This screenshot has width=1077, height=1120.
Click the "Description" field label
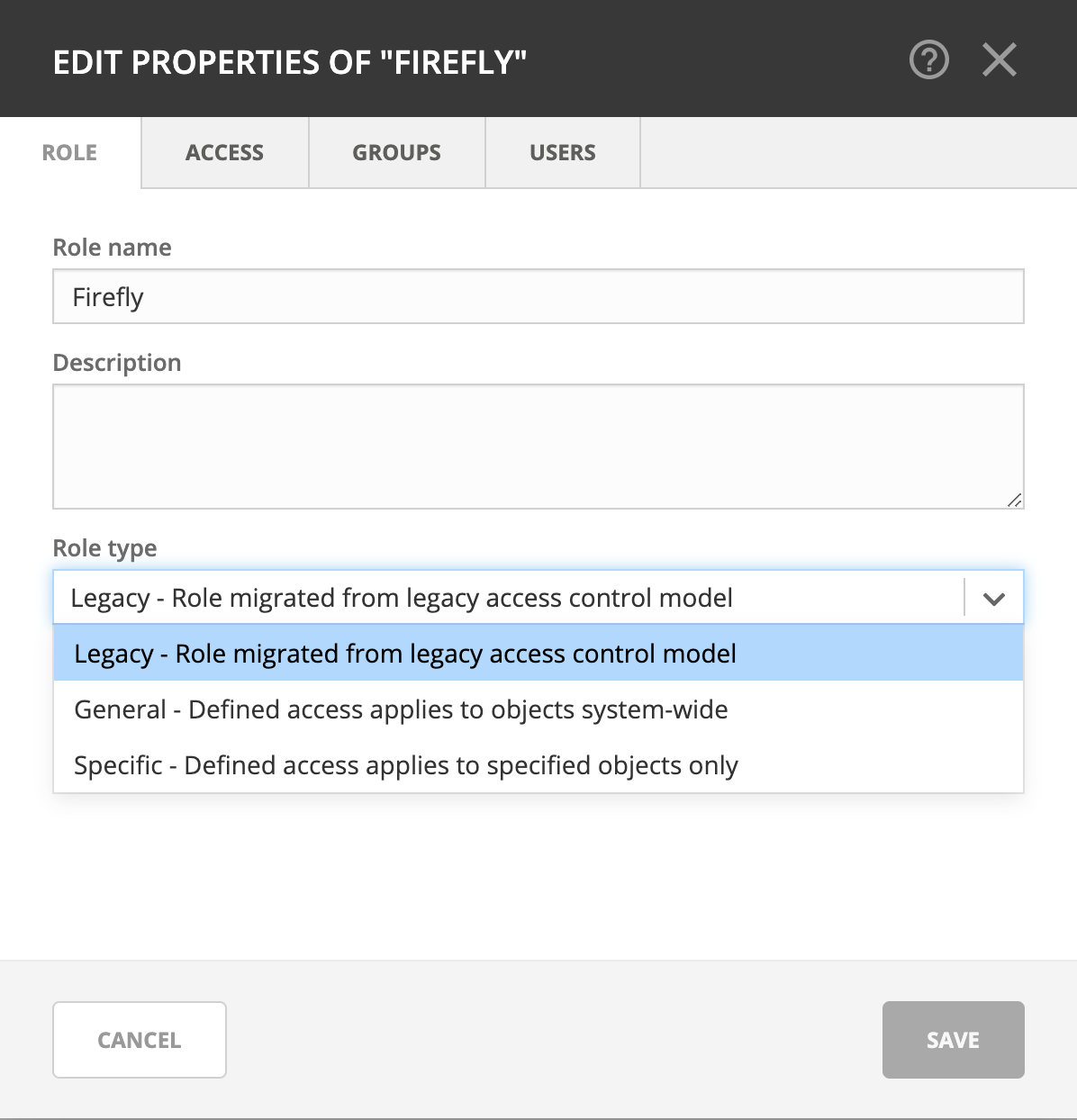117,363
